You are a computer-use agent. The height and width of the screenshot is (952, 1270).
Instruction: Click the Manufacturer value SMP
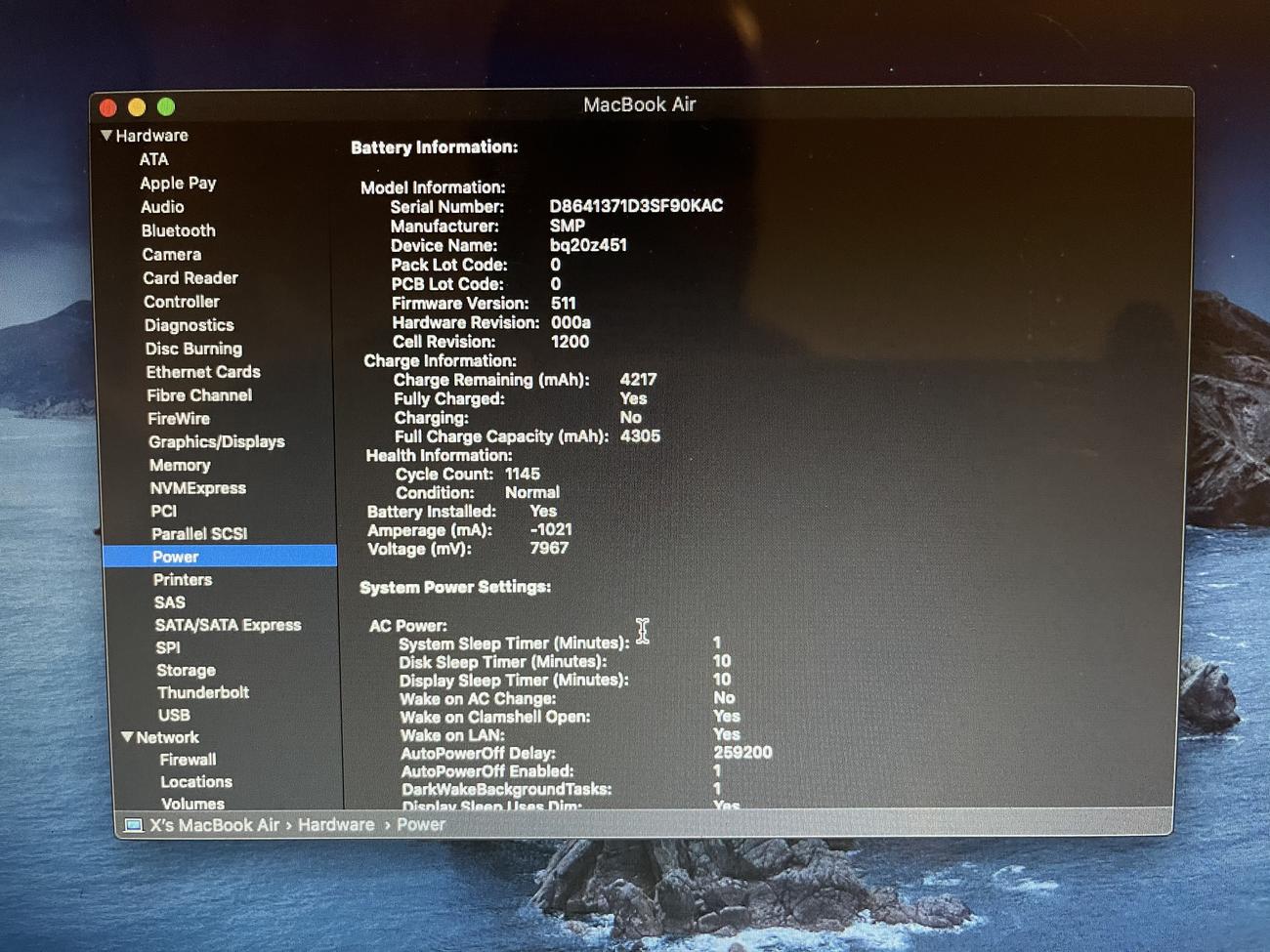tap(568, 226)
